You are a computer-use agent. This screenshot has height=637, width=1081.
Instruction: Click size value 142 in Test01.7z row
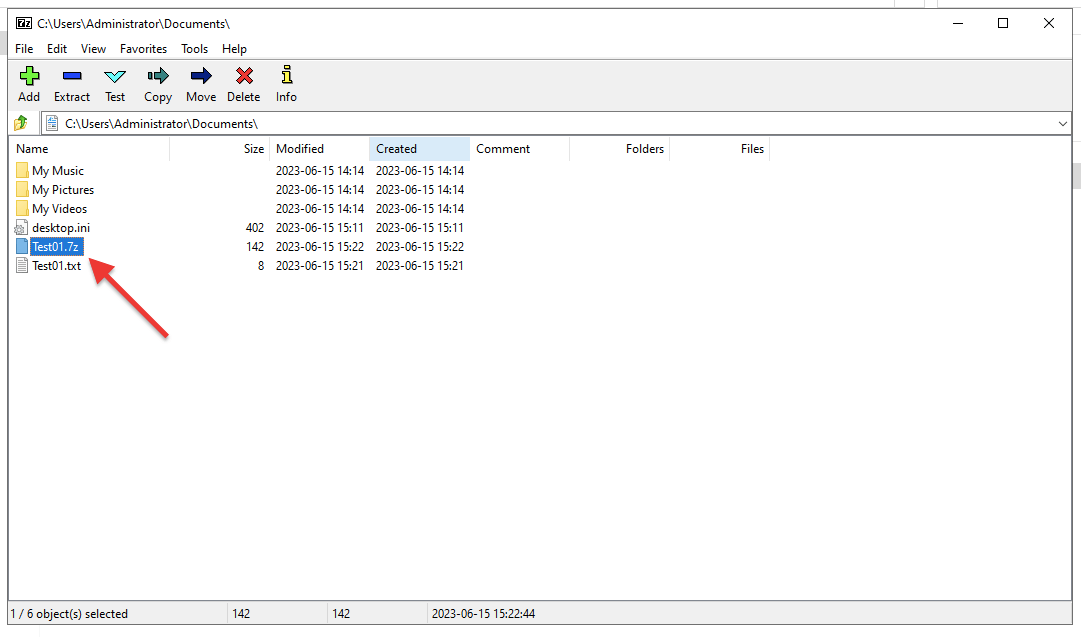(x=254, y=246)
